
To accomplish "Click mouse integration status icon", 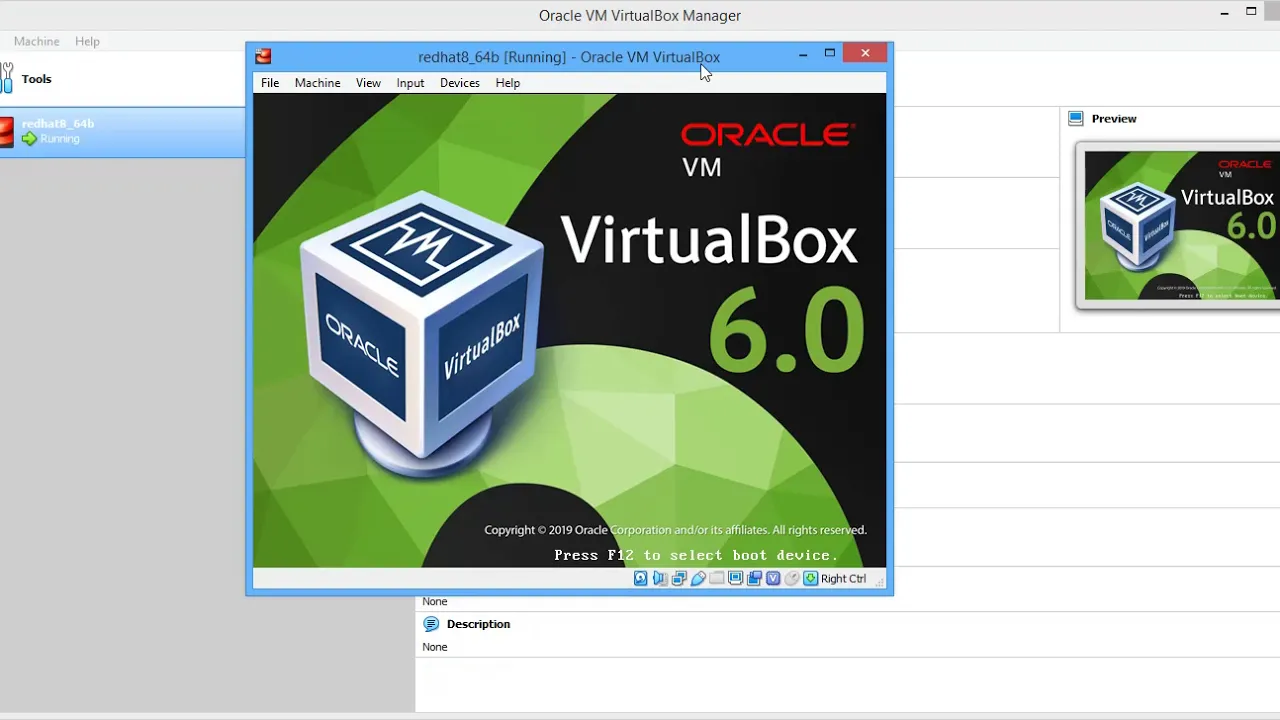I will point(792,578).
